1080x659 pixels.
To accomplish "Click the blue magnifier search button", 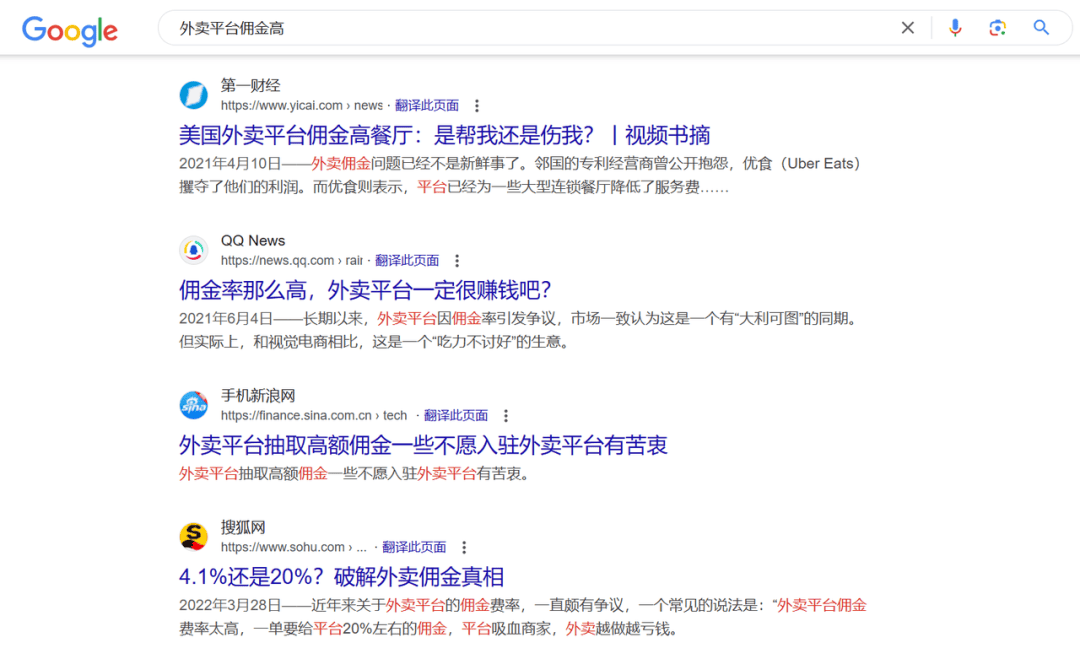I will 1041,28.
